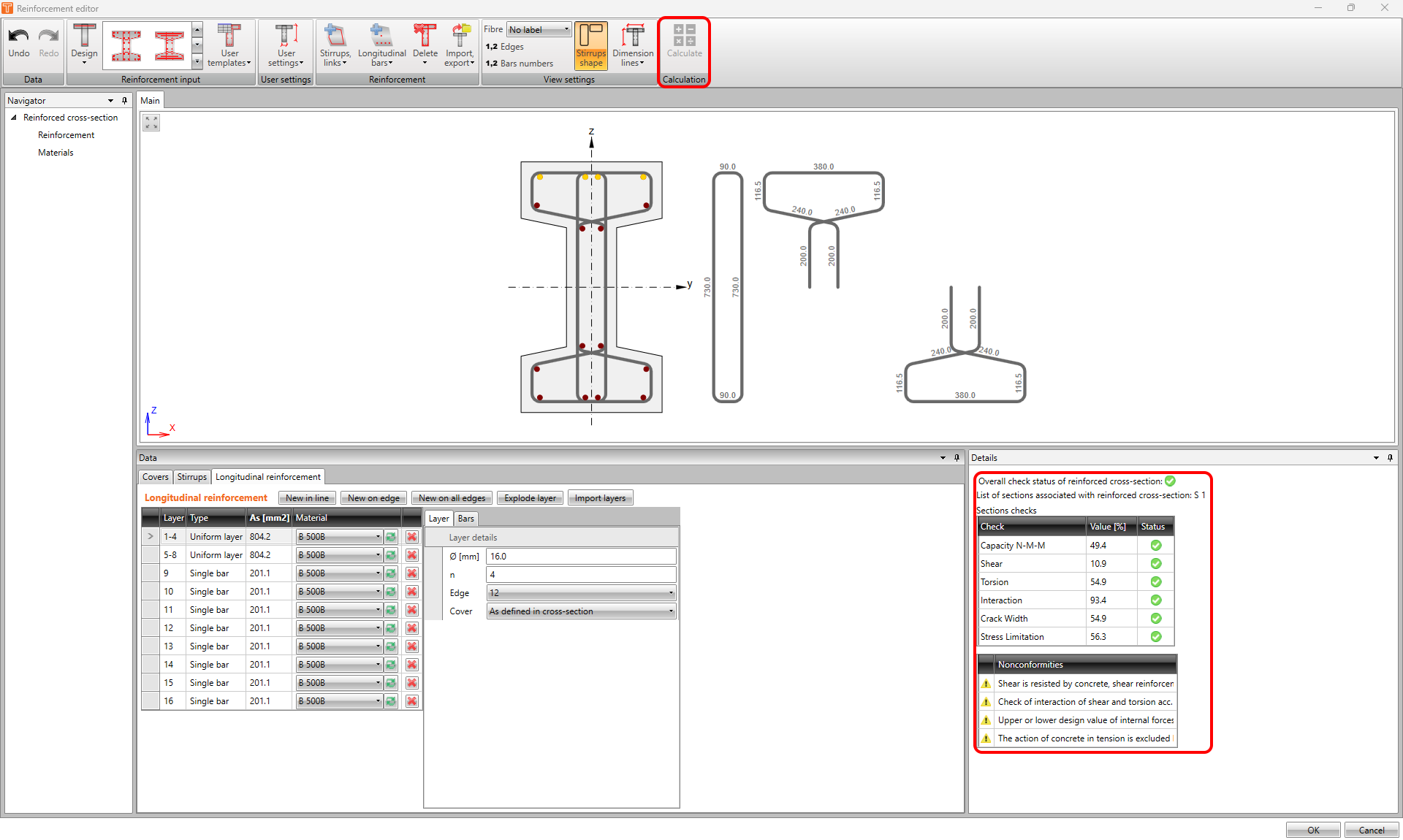Open the User templates menu
This screenshot has width=1403, height=840.
229,45
